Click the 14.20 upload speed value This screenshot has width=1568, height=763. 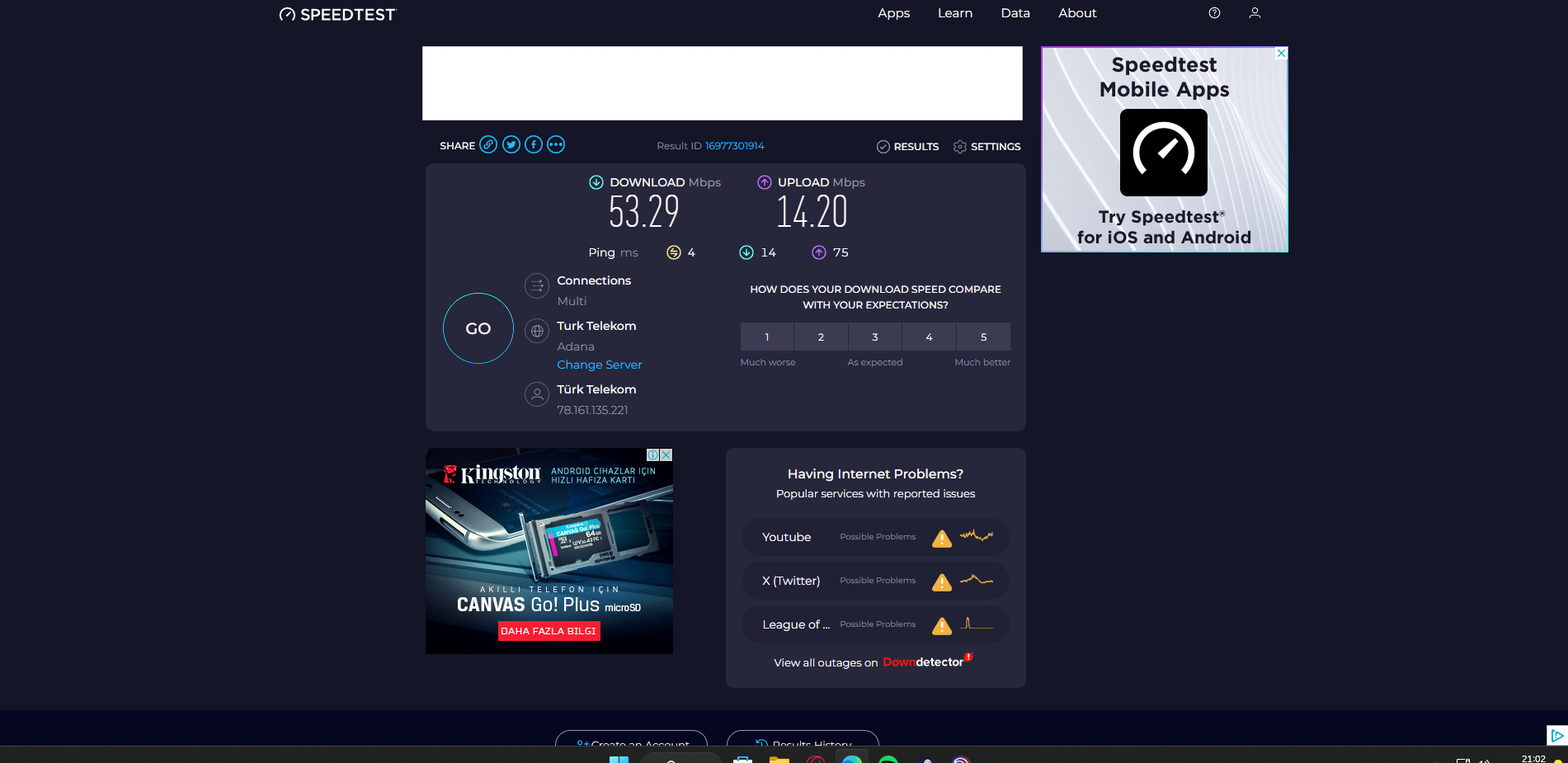point(812,212)
